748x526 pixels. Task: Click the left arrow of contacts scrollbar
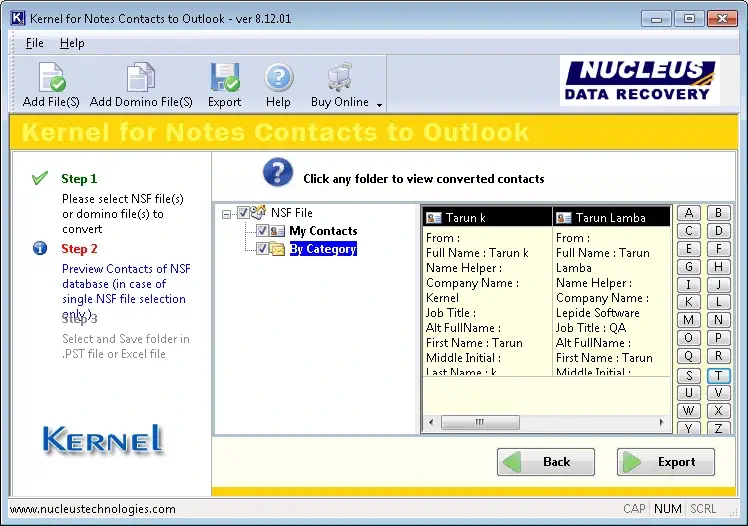(431, 422)
